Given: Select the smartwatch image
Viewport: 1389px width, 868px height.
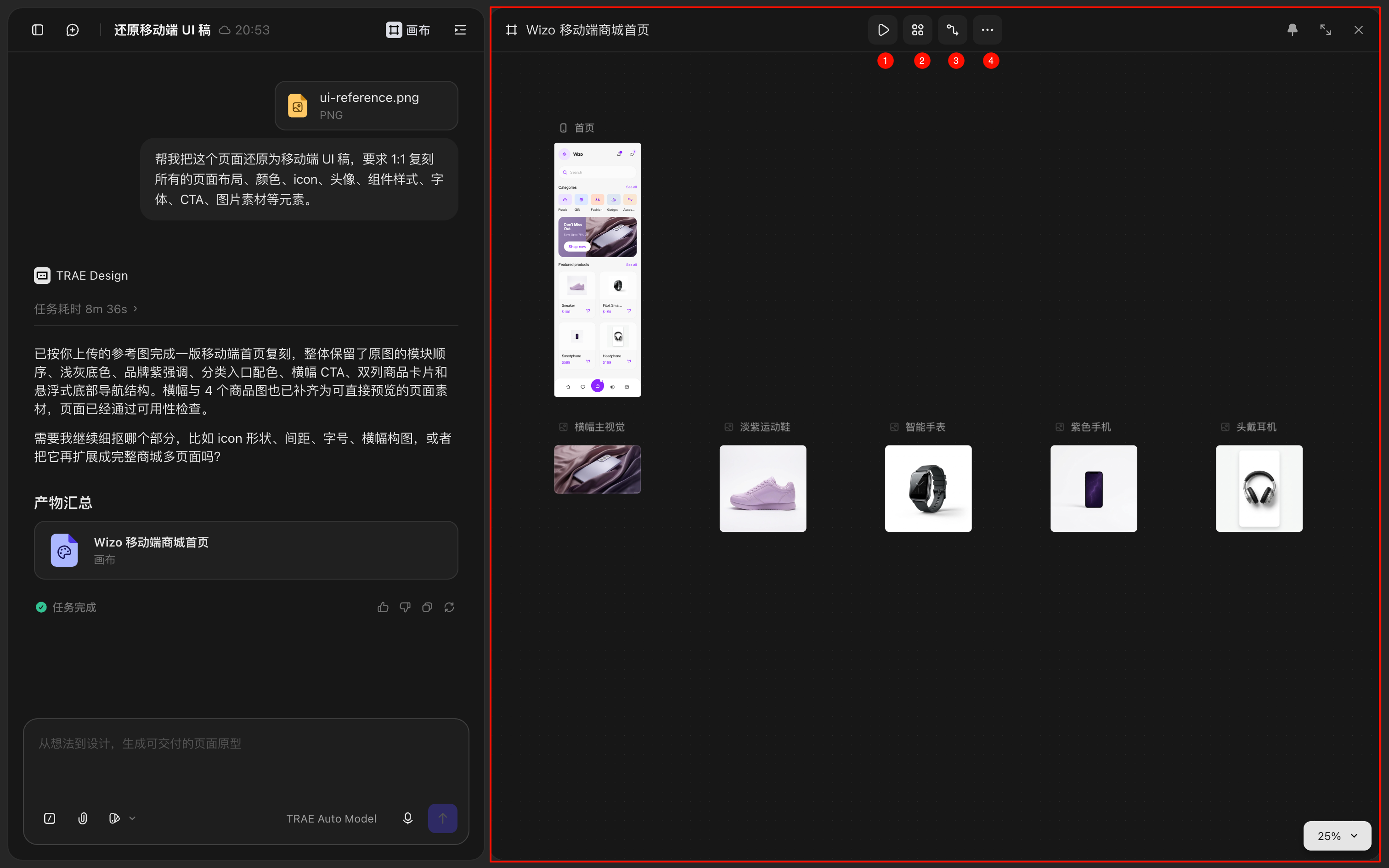Looking at the screenshot, I should coord(928,489).
